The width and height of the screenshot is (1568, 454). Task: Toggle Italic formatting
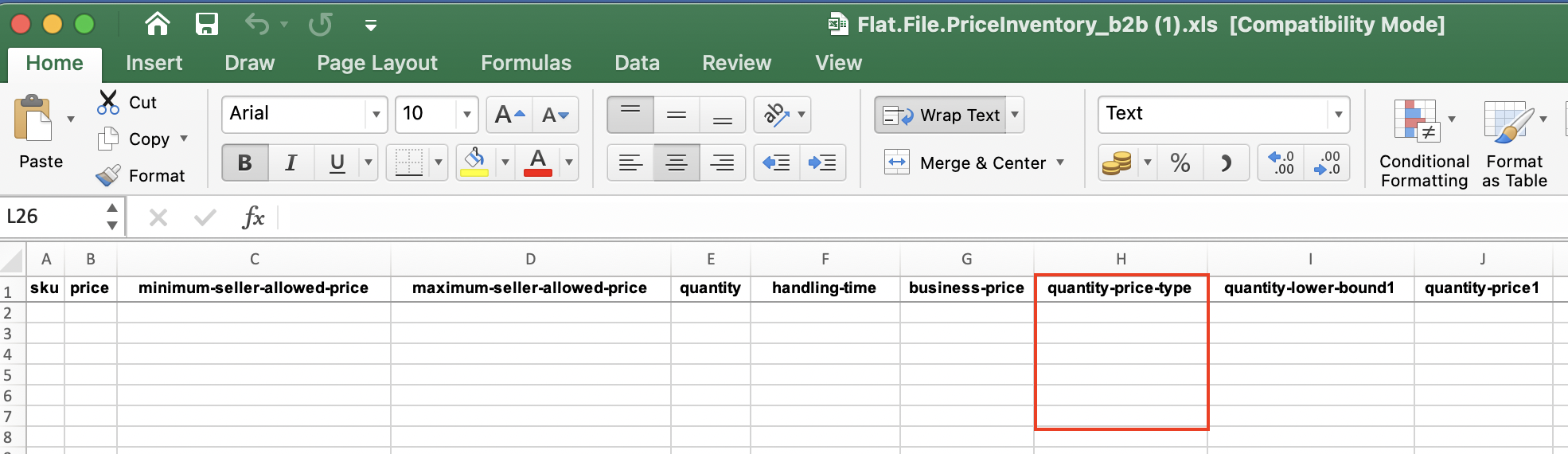(291, 163)
